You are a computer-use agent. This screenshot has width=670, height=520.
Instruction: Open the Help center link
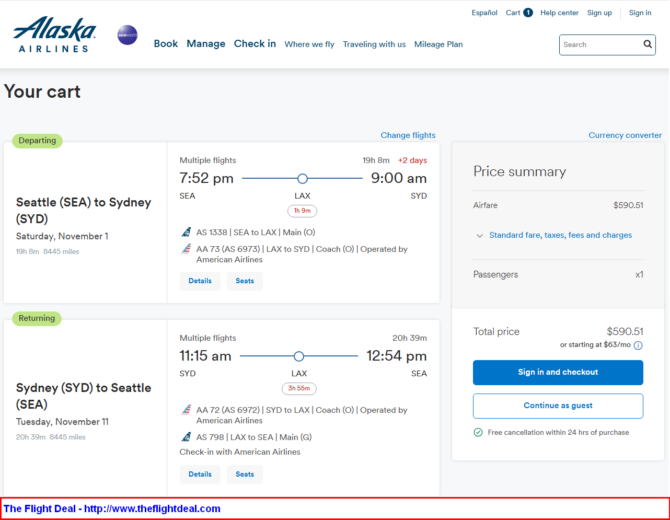pyautogui.click(x=559, y=13)
